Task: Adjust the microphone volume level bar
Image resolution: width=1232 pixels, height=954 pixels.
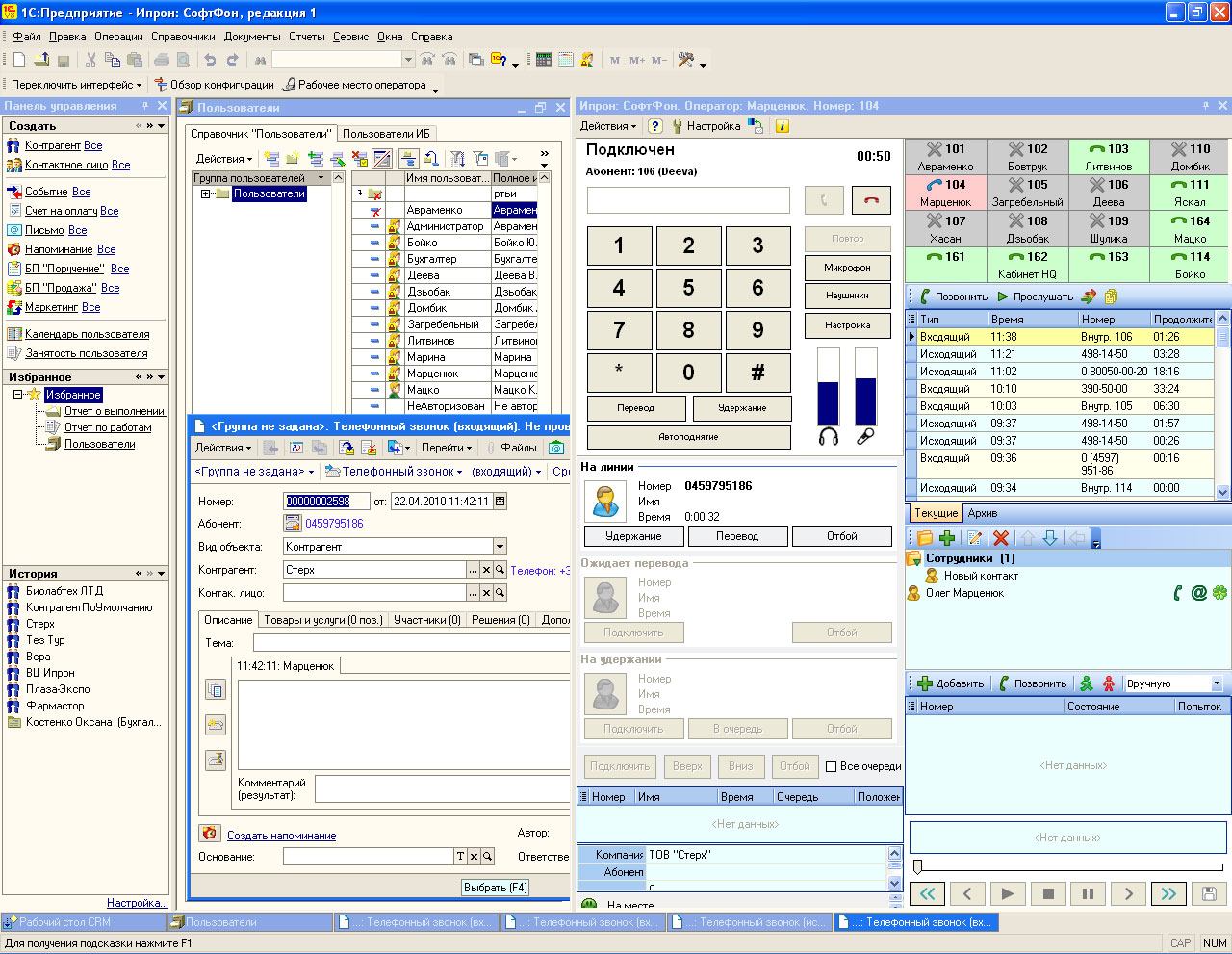Action: click(865, 386)
